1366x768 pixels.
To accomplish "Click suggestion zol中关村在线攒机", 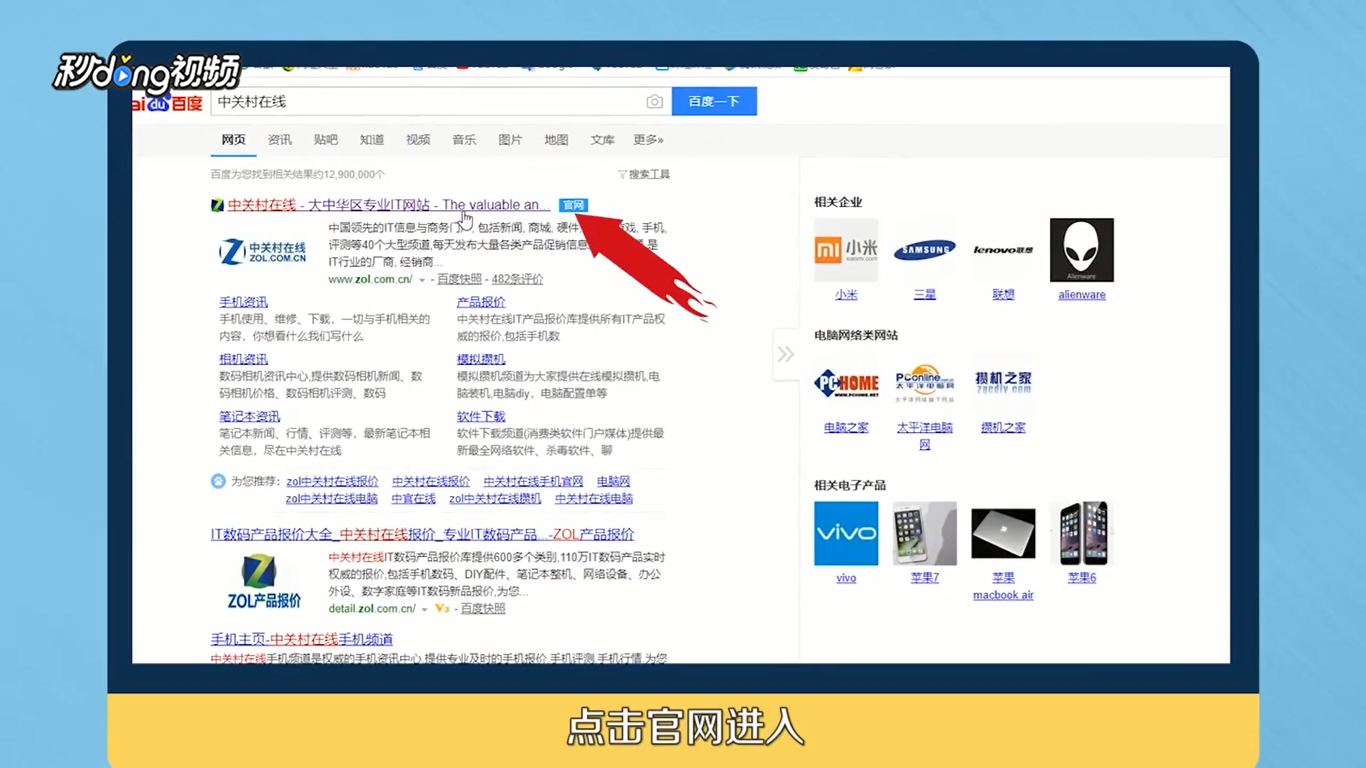I will point(495,499).
